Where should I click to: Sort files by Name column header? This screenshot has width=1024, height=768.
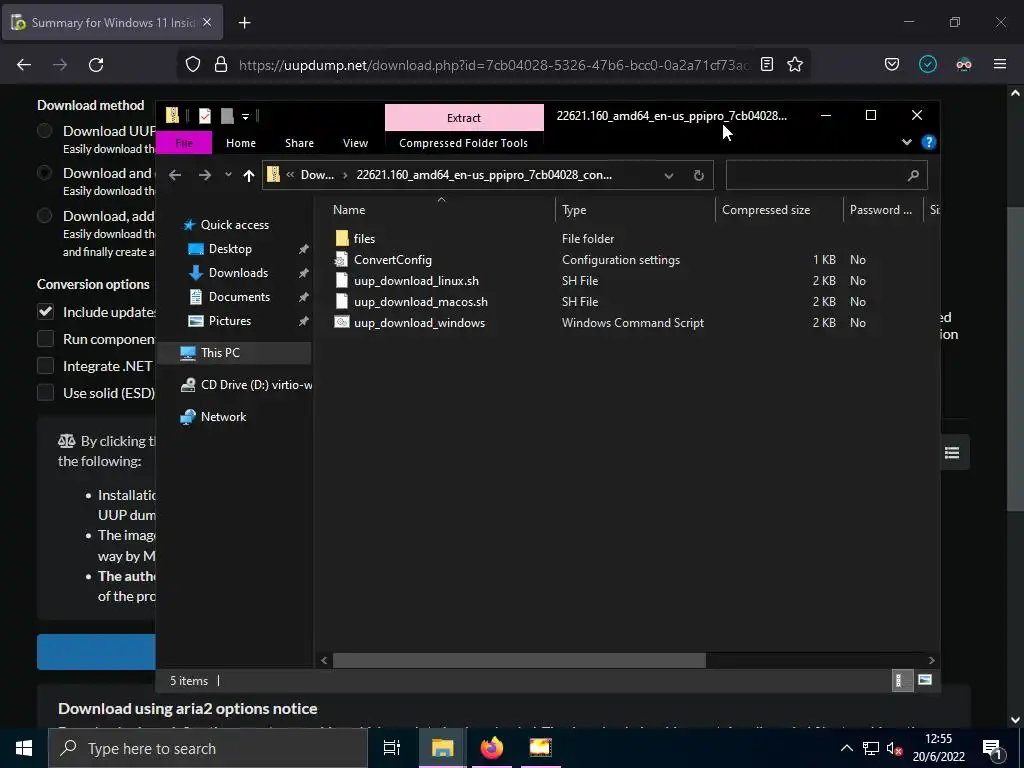click(x=441, y=210)
